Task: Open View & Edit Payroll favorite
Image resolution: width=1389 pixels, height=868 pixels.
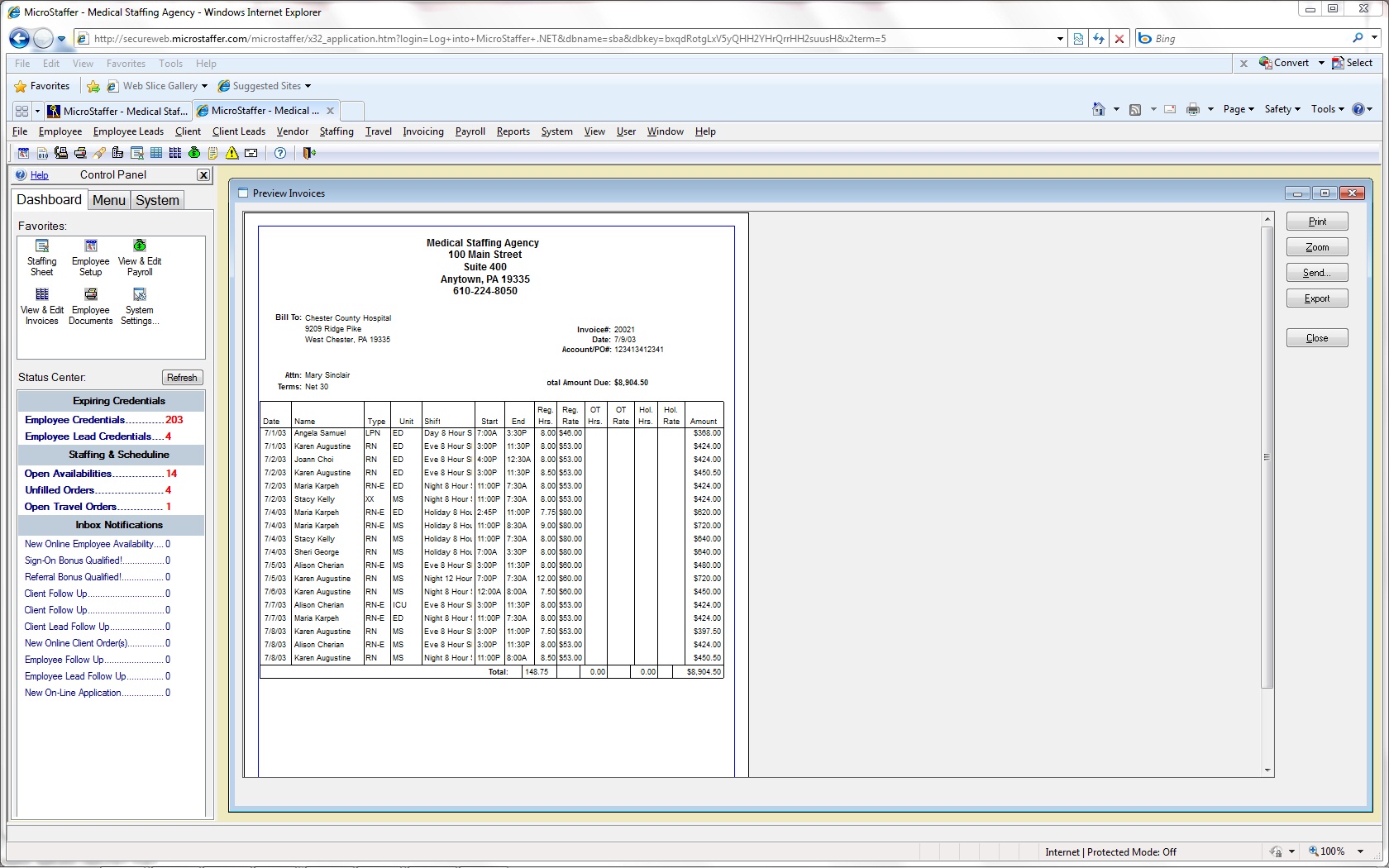Action: 140,257
